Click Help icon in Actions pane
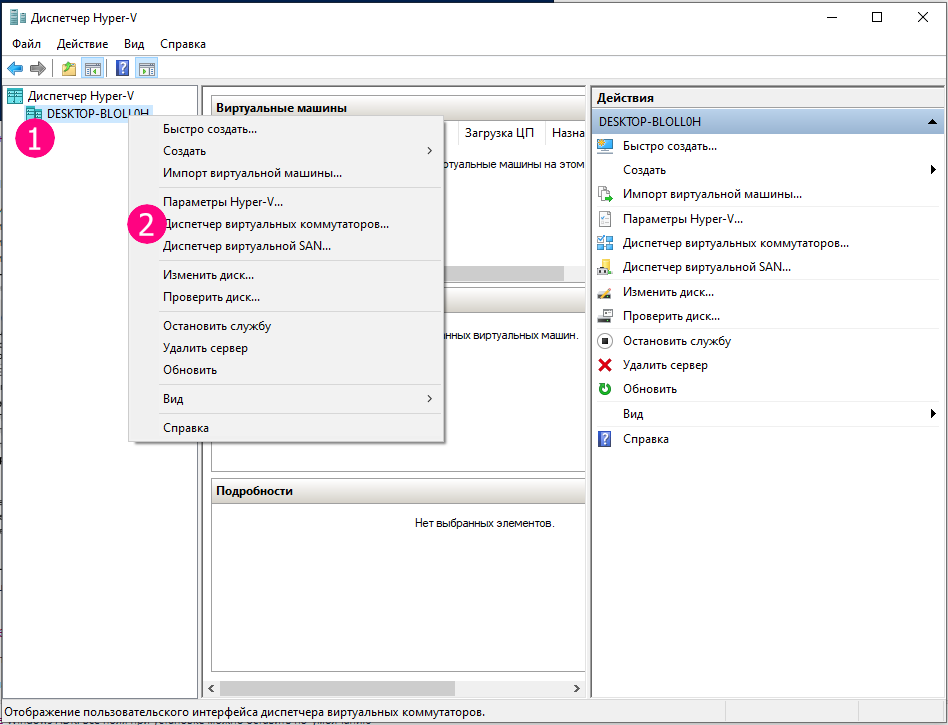Screen dimensions: 948x725 (x=605, y=438)
